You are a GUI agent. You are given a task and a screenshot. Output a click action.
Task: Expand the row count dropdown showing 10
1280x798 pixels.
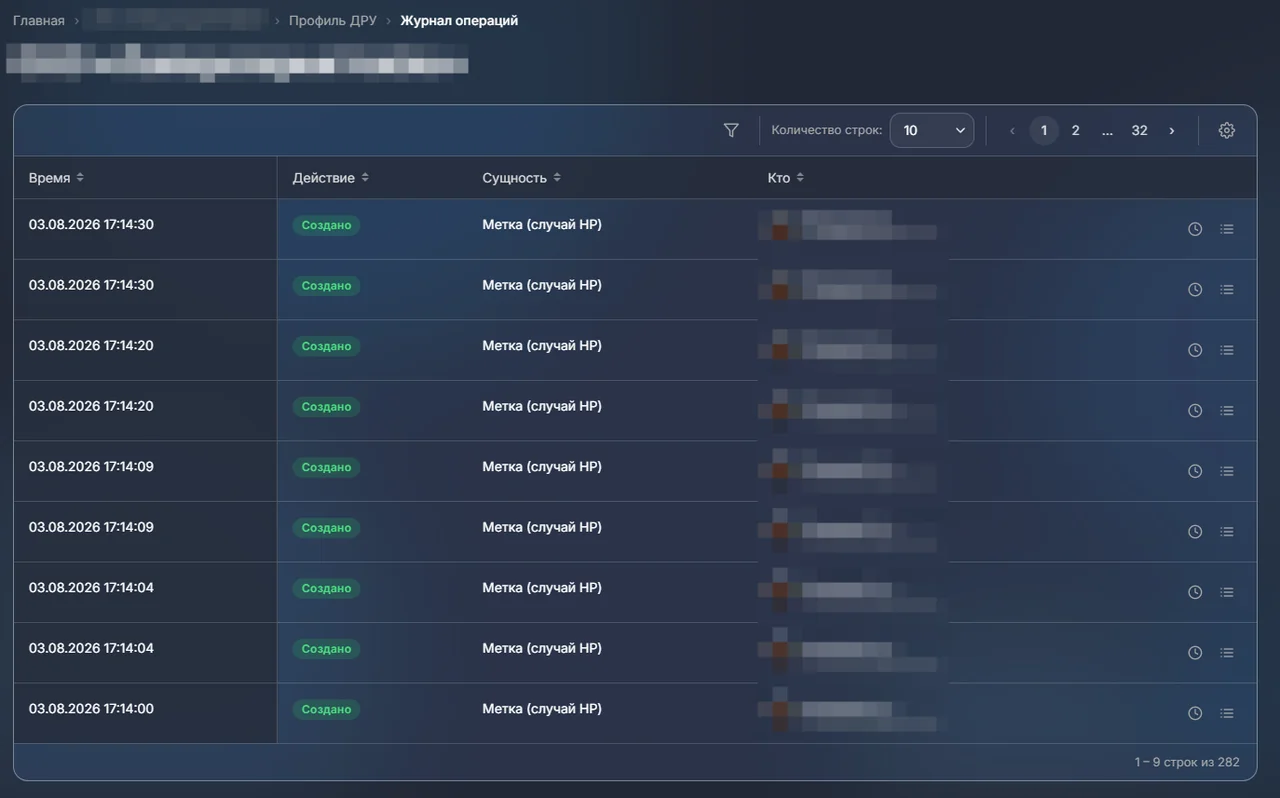[x=932, y=131]
